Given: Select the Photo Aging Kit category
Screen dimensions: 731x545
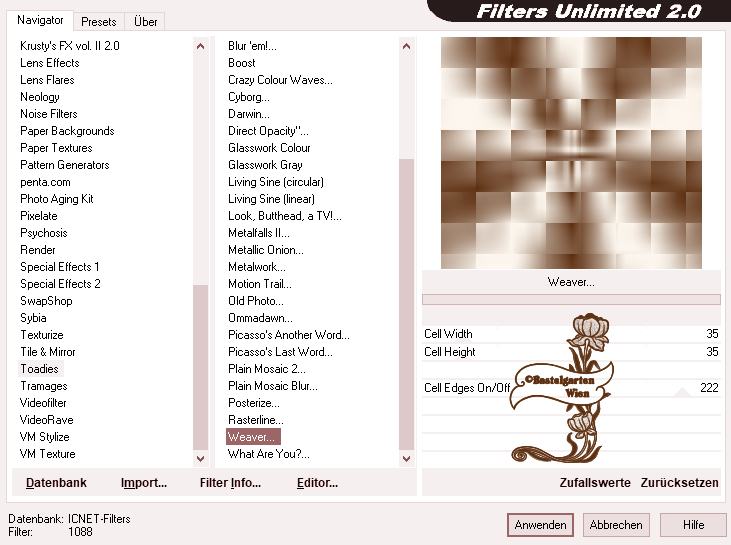Looking at the screenshot, I should (57, 199).
